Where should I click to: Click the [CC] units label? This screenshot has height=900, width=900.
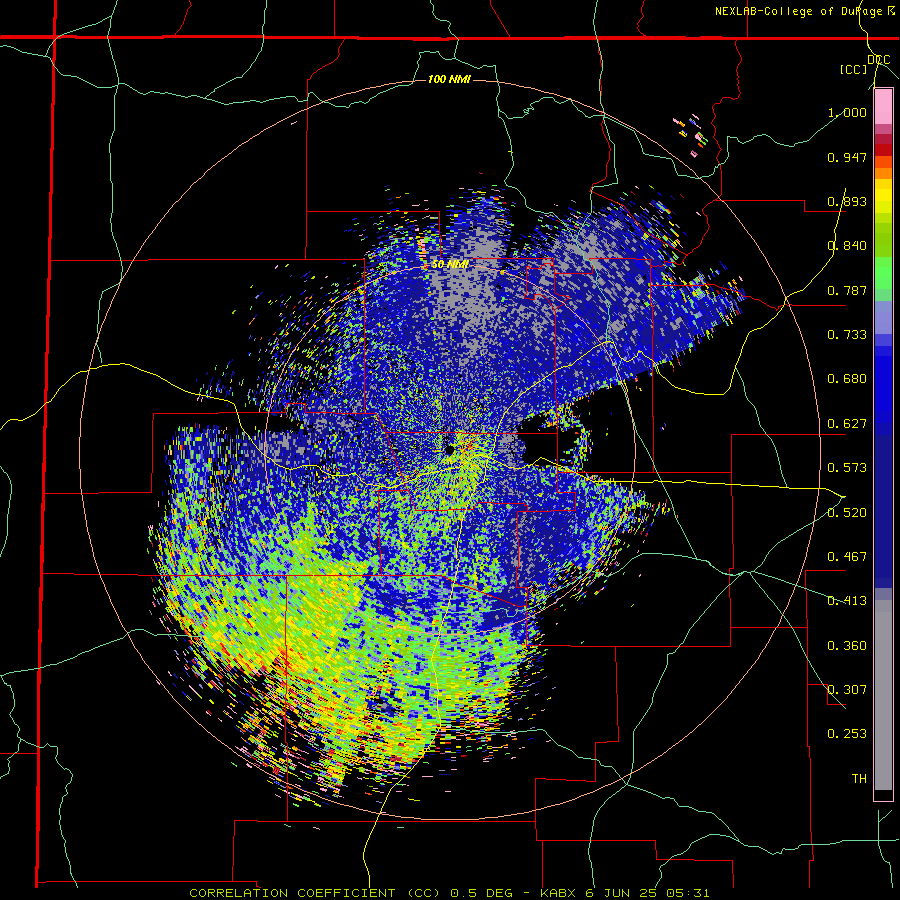coord(854,69)
